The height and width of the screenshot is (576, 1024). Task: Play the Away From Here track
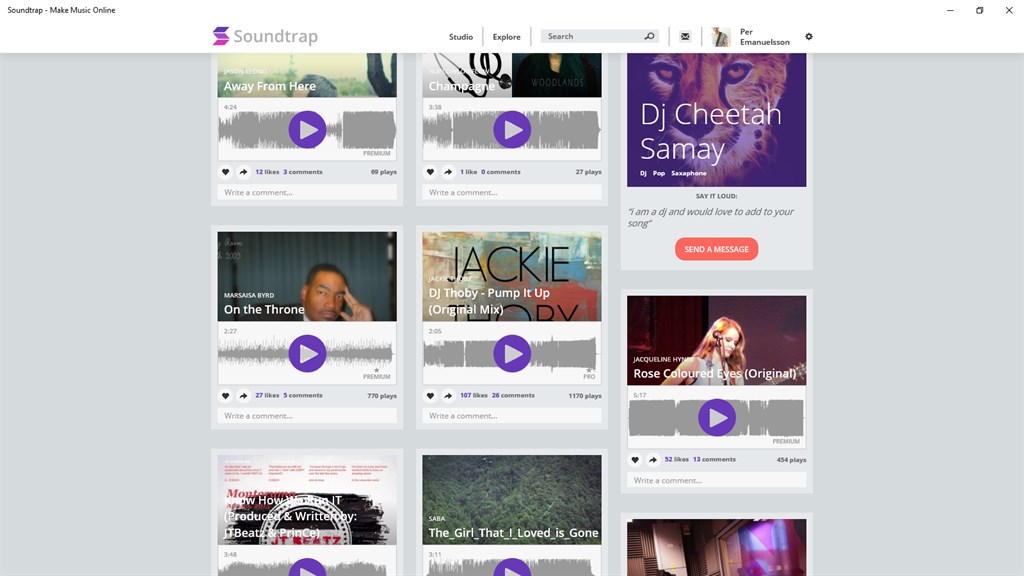tap(308, 129)
